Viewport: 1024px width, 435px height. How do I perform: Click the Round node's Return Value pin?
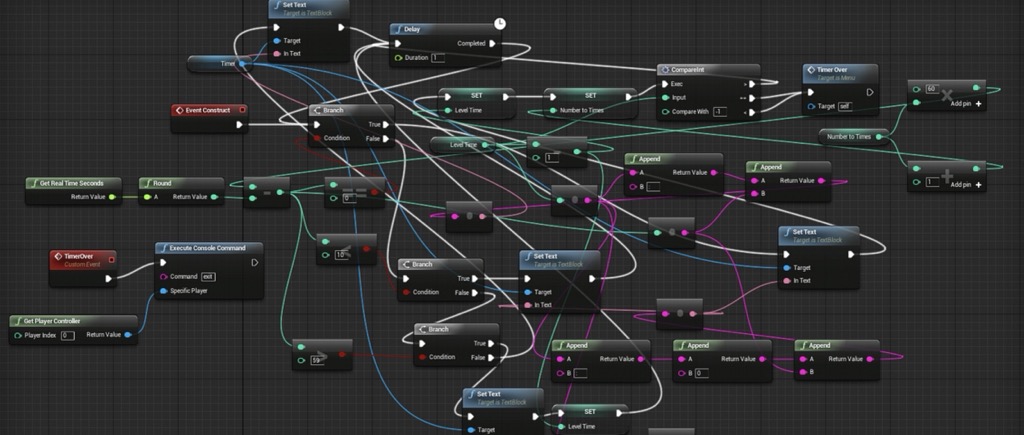point(215,197)
